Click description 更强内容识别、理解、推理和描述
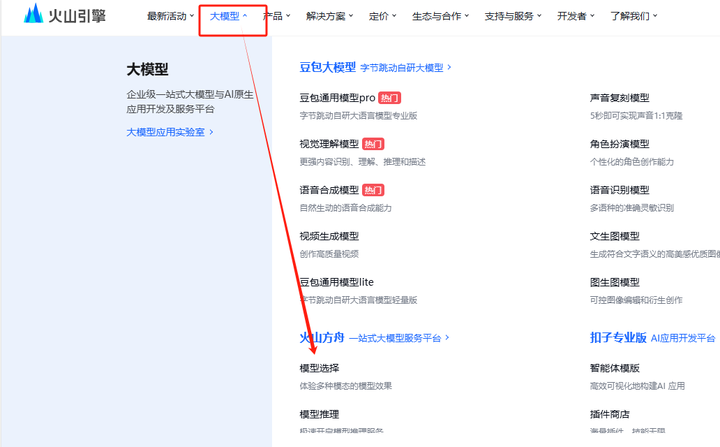Screen dimensions: 720x447 [x=362, y=162]
